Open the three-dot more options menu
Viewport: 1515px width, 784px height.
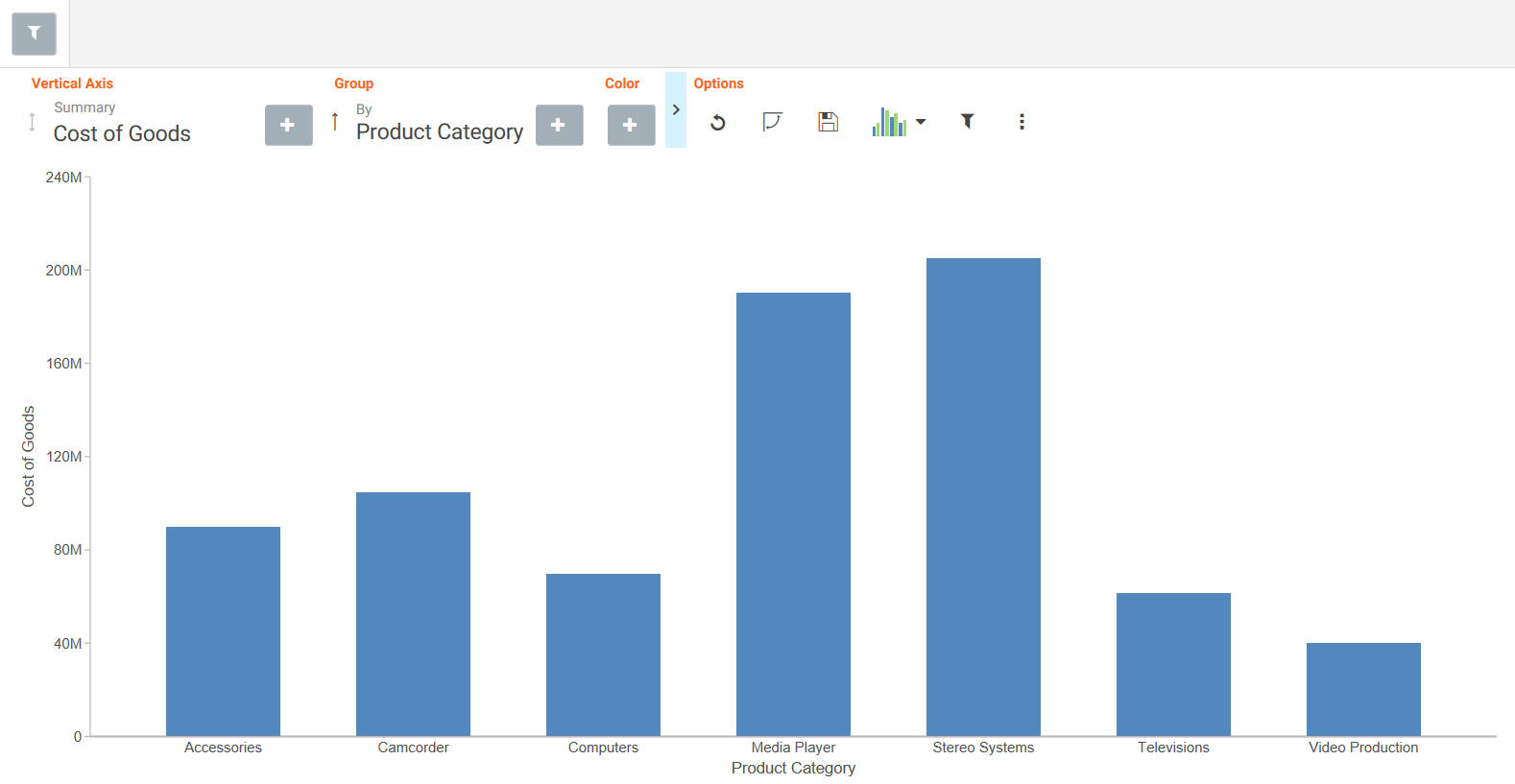[x=1022, y=122]
